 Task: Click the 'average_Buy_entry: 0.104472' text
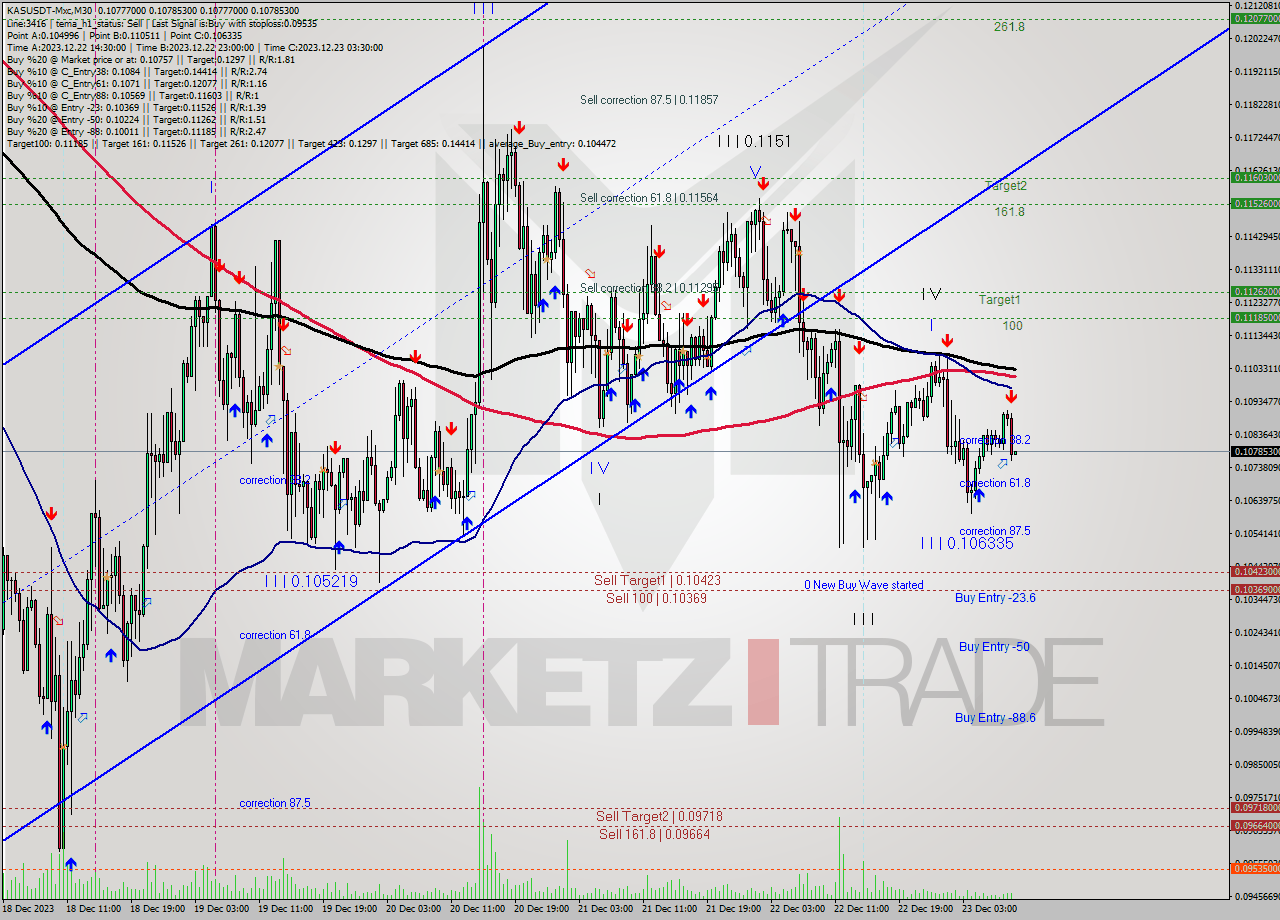click(x=552, y=143)
